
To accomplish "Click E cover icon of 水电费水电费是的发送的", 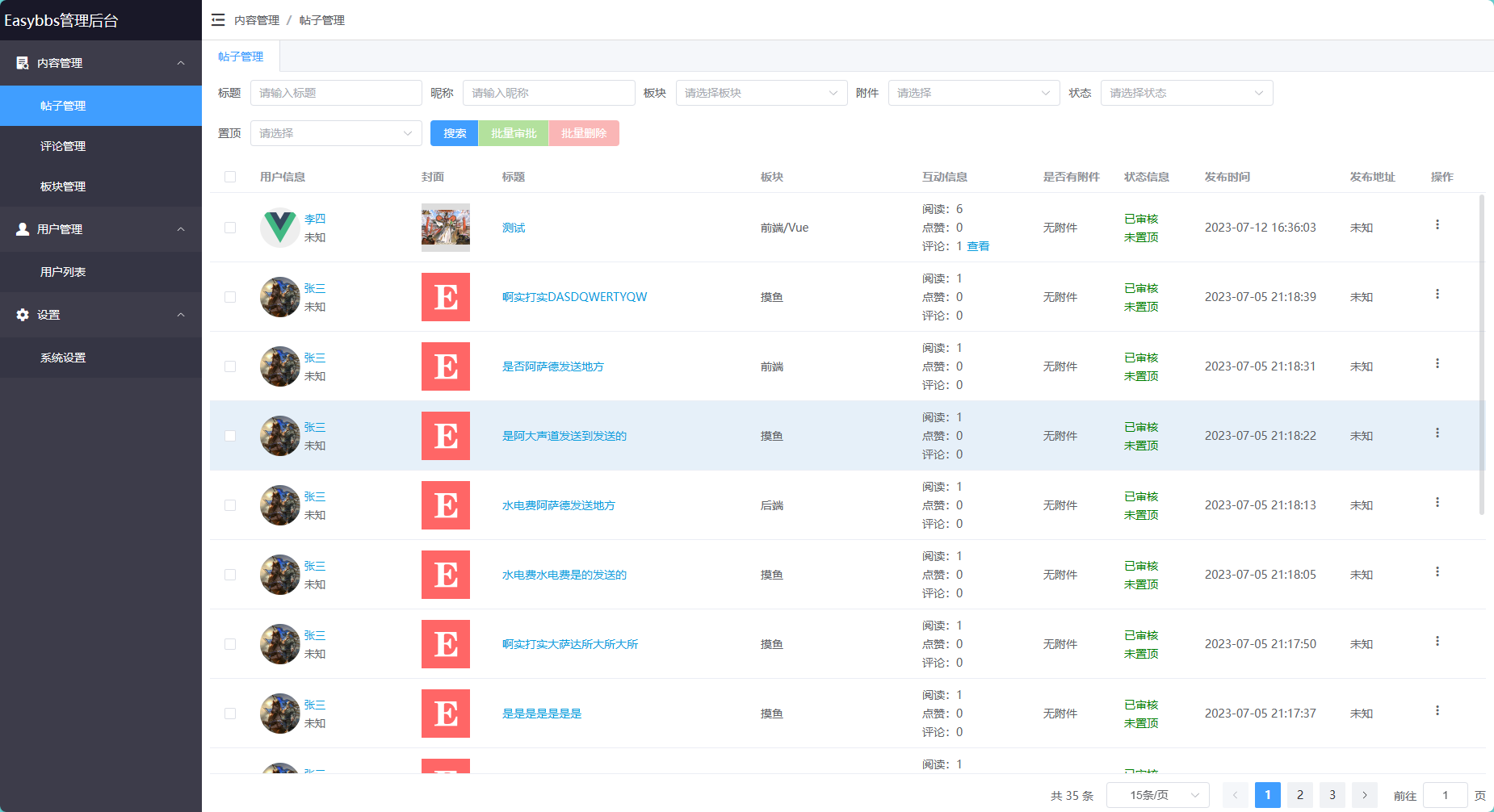I will pyautogui.click(x=446, y=575).
